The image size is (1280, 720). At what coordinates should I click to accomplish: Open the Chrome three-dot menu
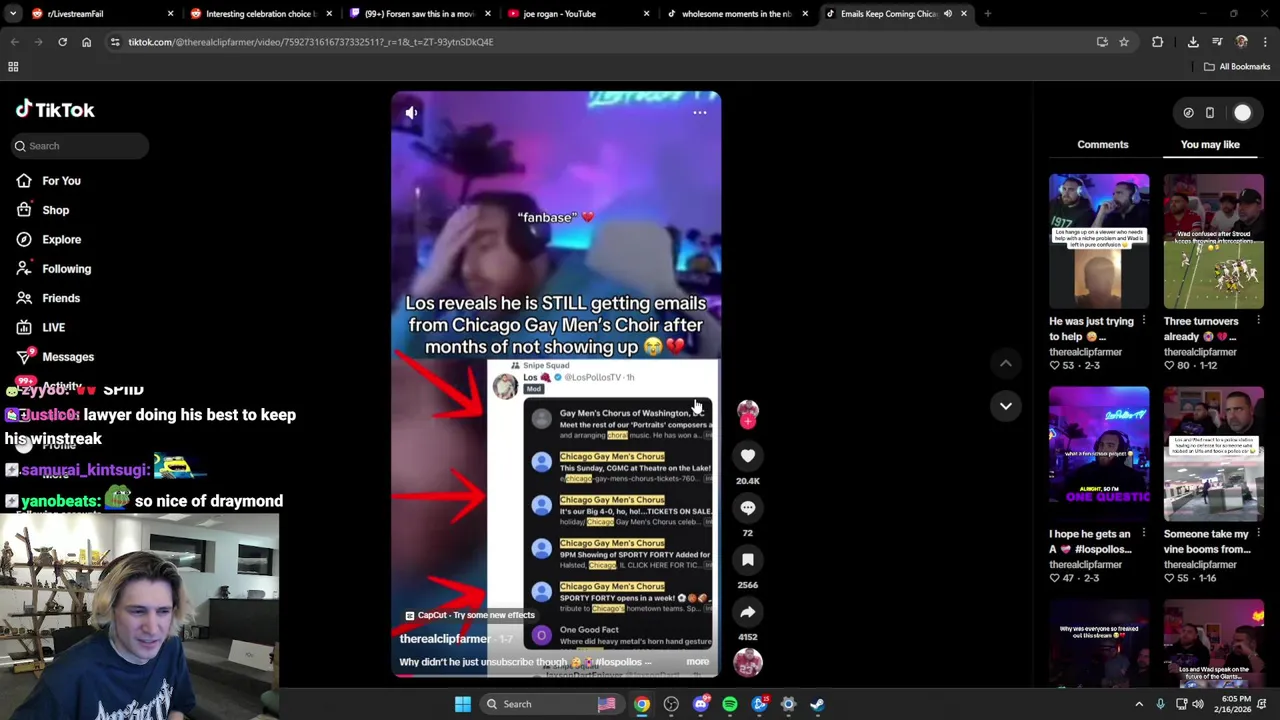click(1265, 42)
